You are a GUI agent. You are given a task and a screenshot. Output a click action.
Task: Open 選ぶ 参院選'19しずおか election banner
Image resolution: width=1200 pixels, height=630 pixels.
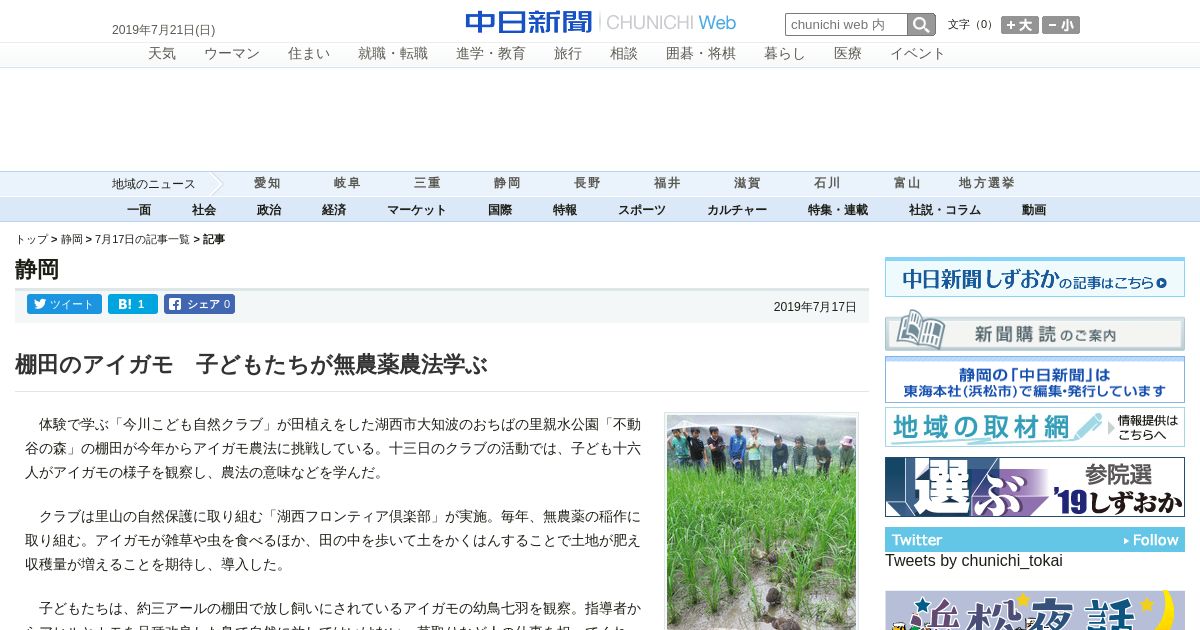[1035, 487]
